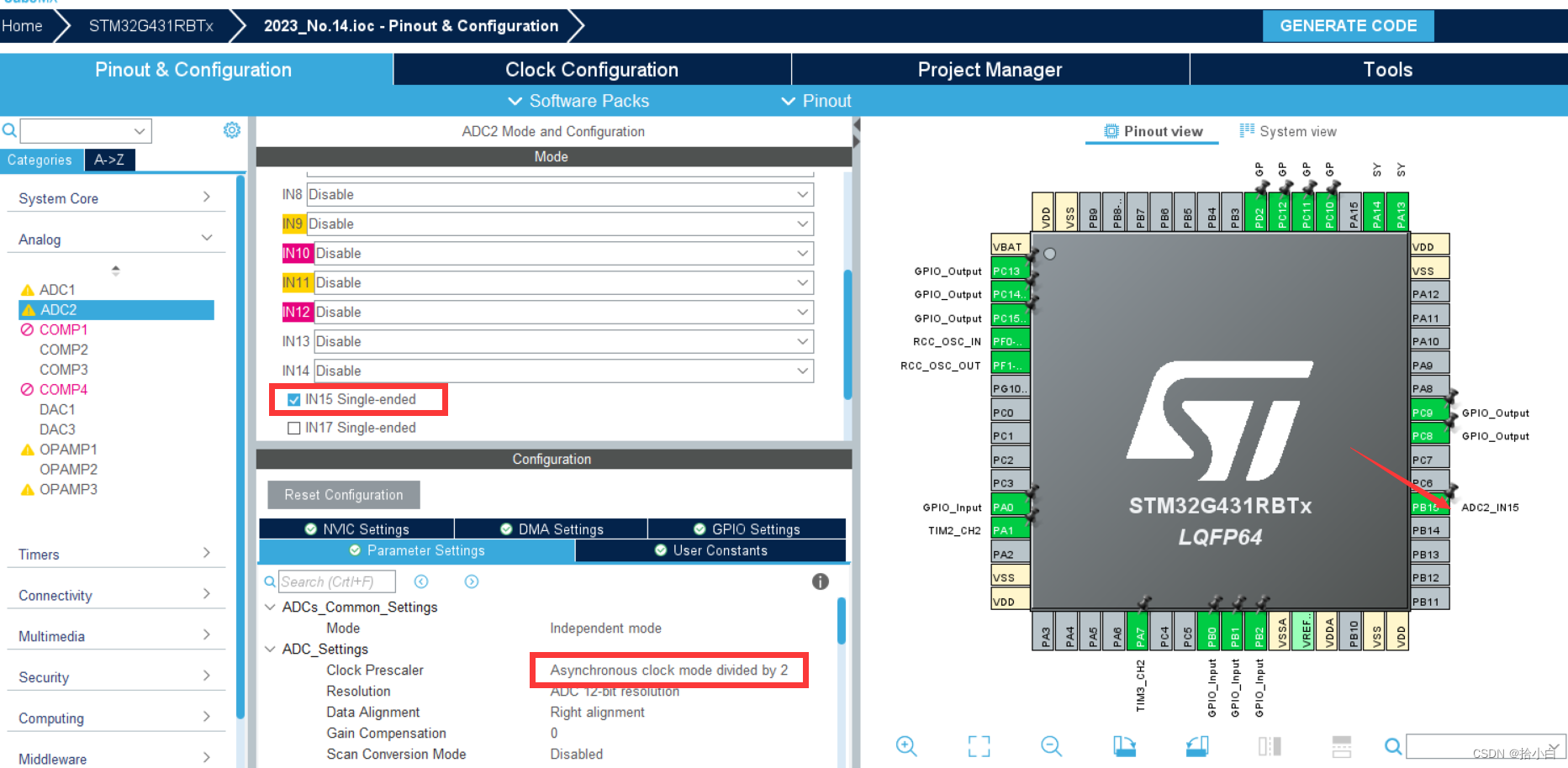Viewport: 1568px width, 768px height.
Task: Click the fit-to-screen frame icon under pinout
Action: pos(979,745)
